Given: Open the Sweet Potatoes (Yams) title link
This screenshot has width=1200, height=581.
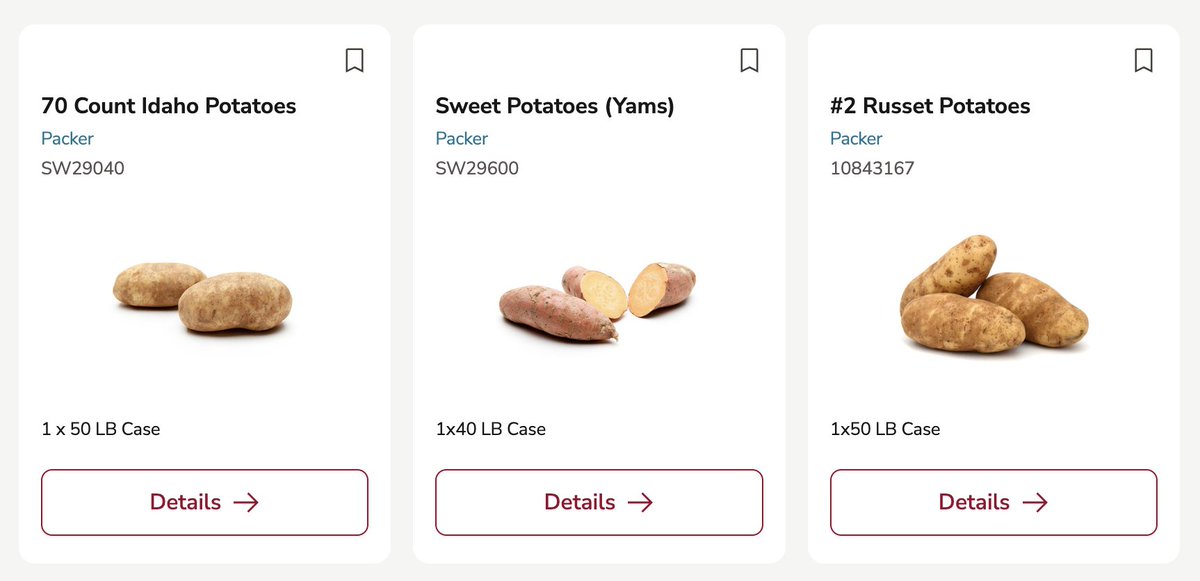Looking at the screenshot, I should (555, 106).
